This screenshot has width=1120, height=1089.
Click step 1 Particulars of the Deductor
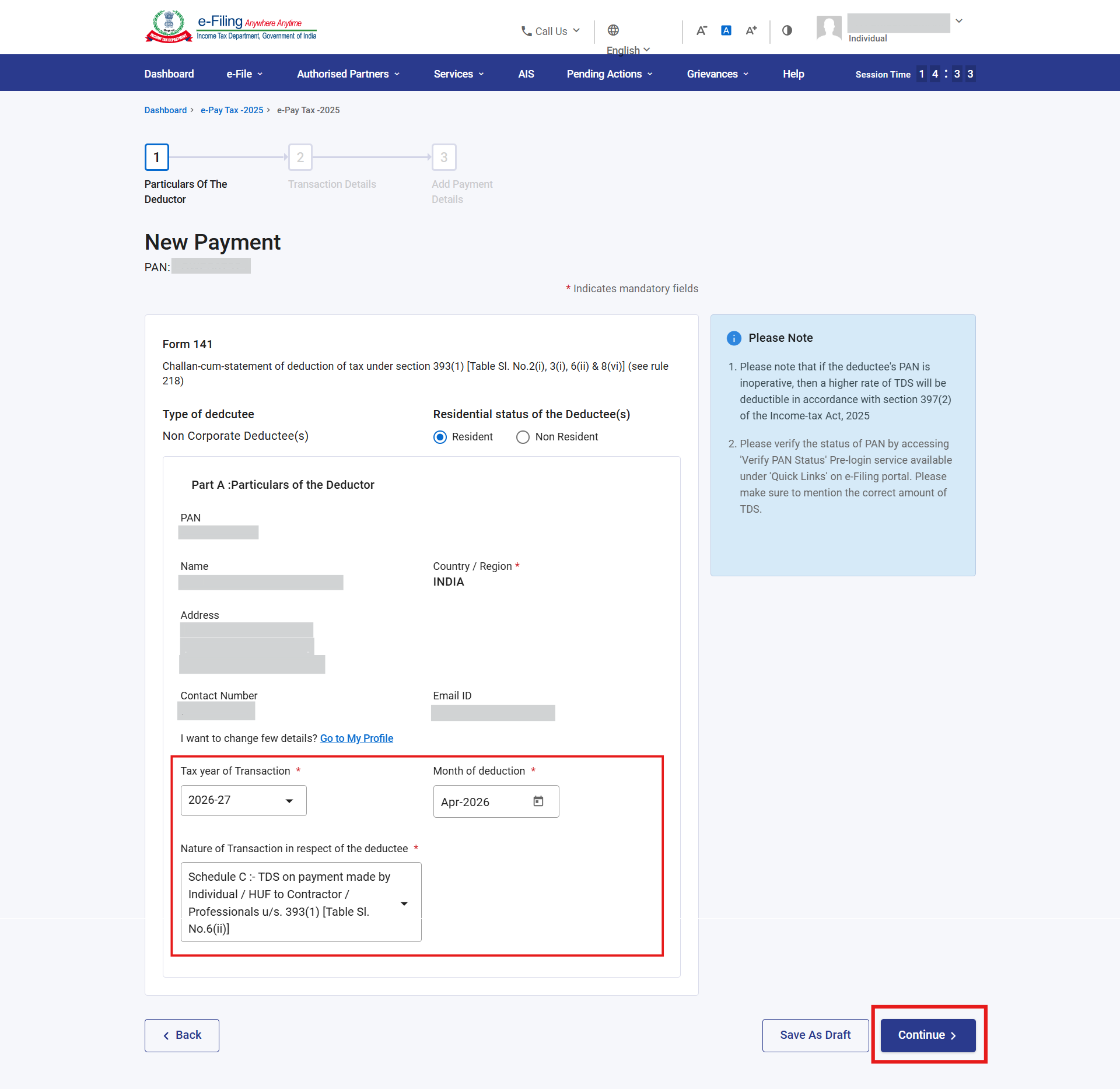point(156,157)
